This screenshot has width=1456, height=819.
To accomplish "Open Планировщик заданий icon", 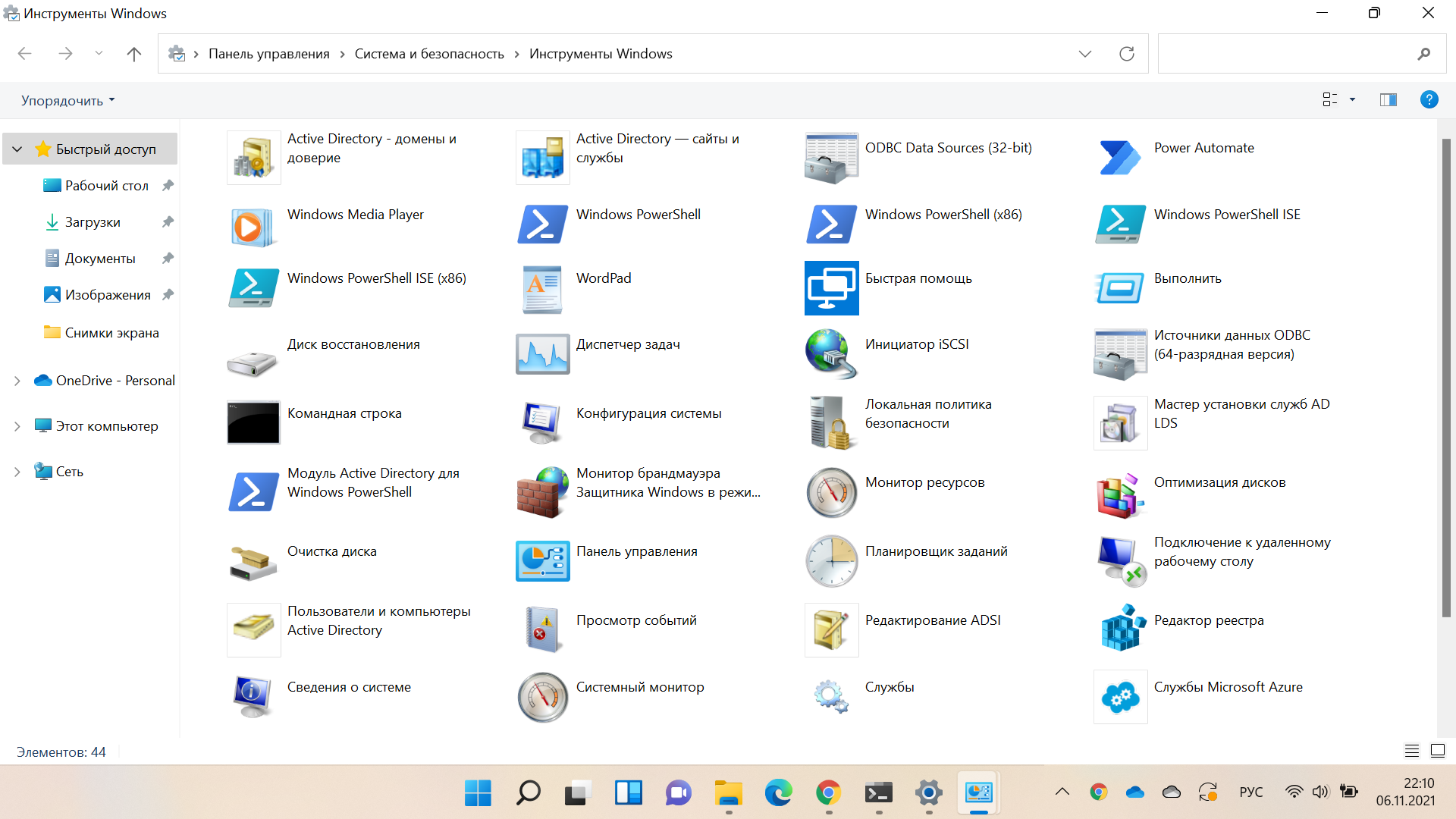I will coord(831,561).
